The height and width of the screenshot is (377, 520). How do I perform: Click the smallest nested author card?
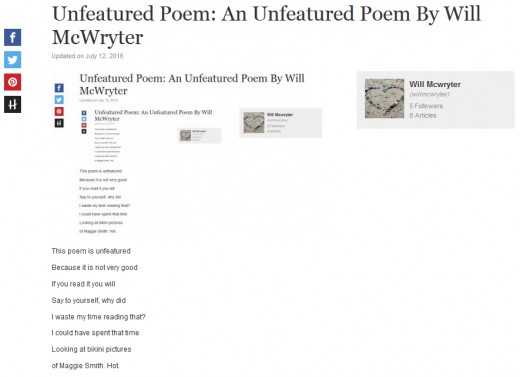(200, 135)
